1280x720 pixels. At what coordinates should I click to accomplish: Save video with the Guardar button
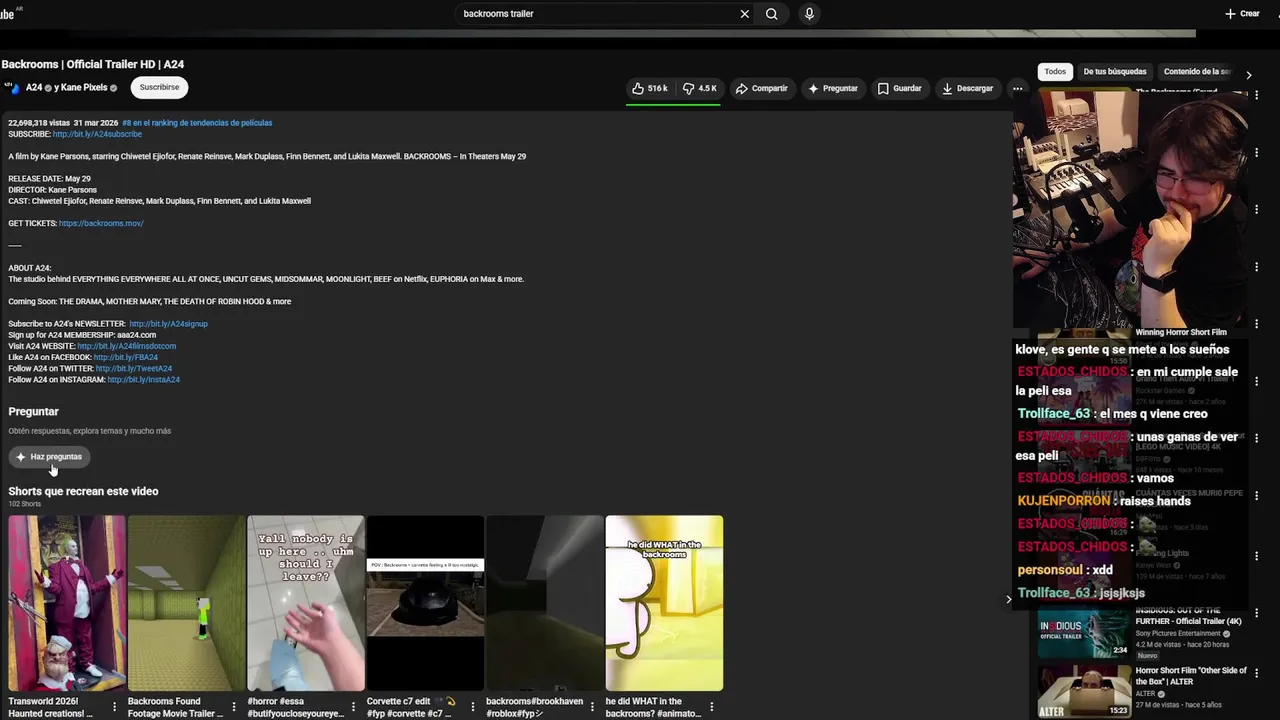pyautogui.click(x=899, y=88)
